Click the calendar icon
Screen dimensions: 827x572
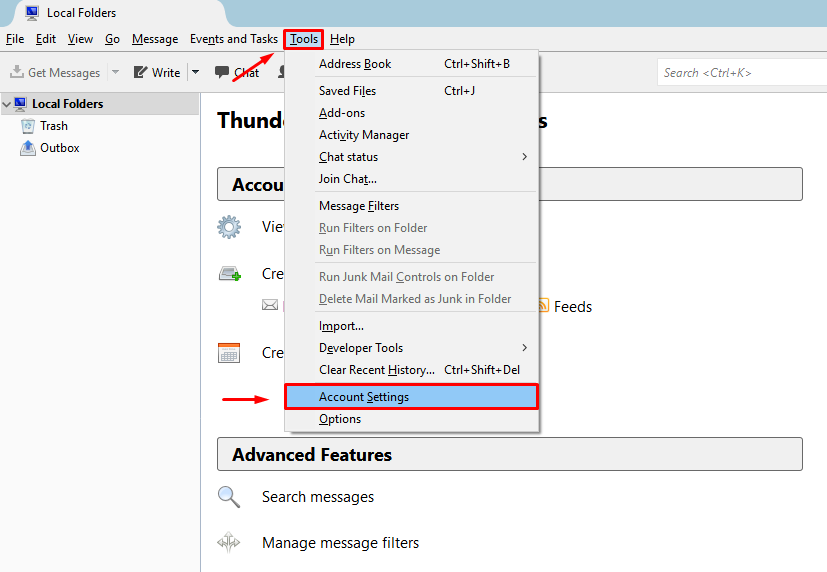(229, 353)
